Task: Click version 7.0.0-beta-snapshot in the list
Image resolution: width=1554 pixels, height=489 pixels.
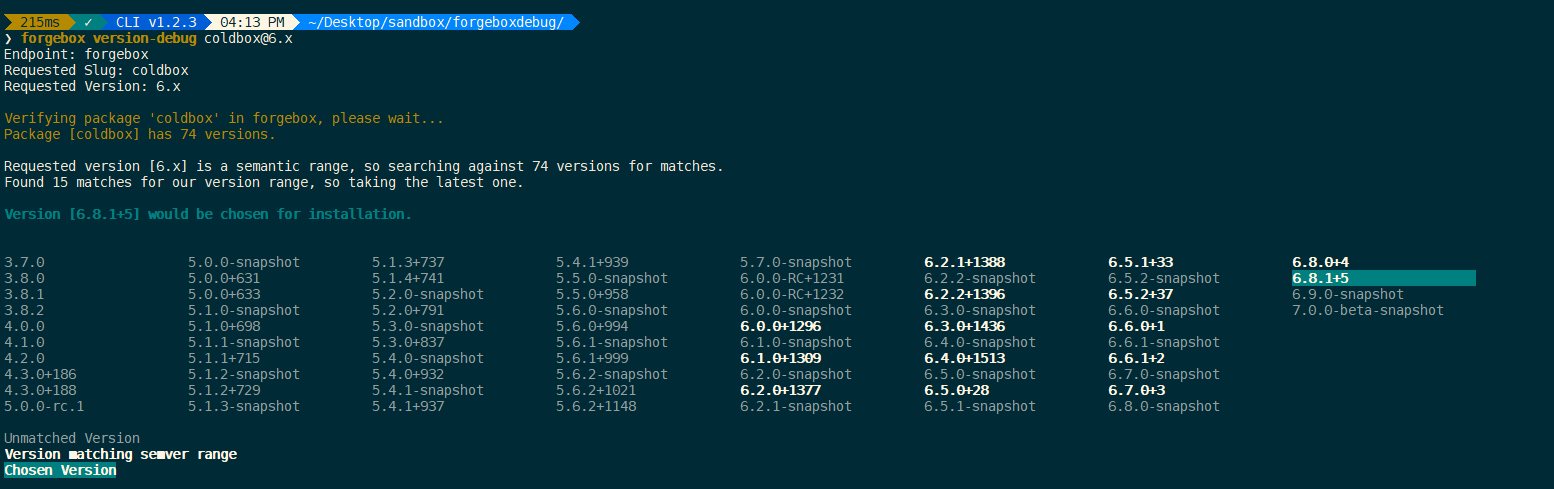Action: point(1368,310)
